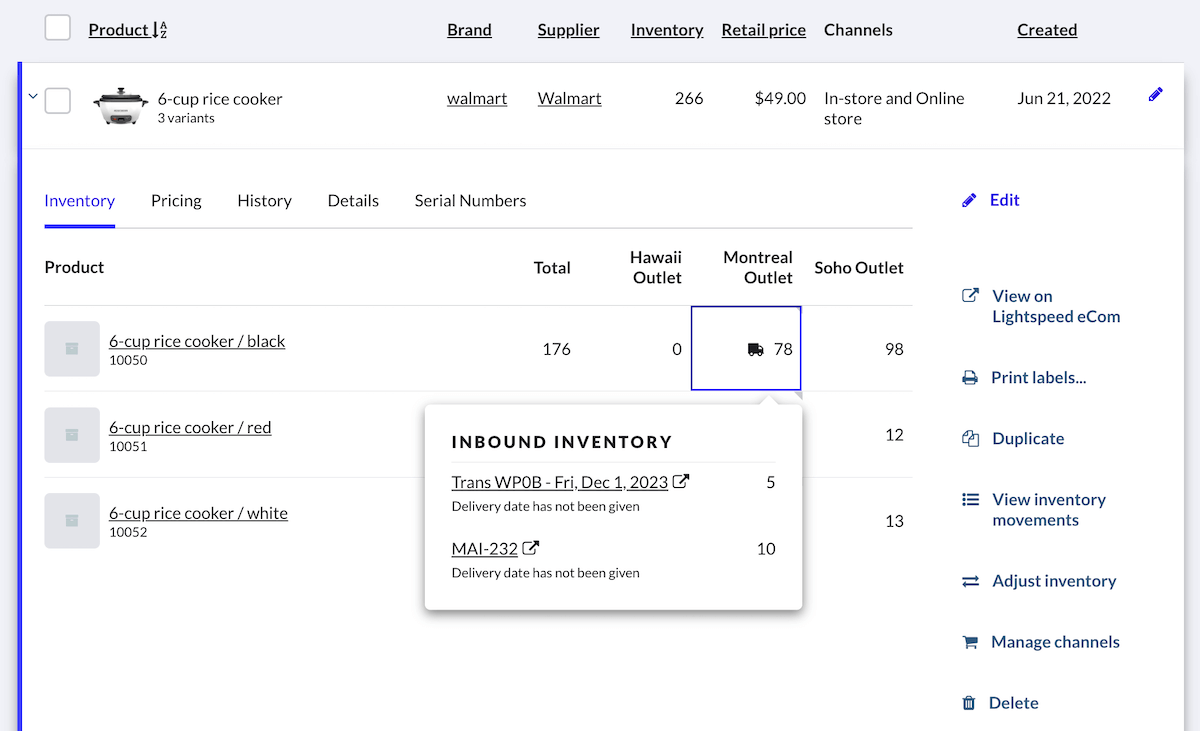Open Trans WP0B - Fri, Dec 1, 2023 transfer

(x=560, y=482)
